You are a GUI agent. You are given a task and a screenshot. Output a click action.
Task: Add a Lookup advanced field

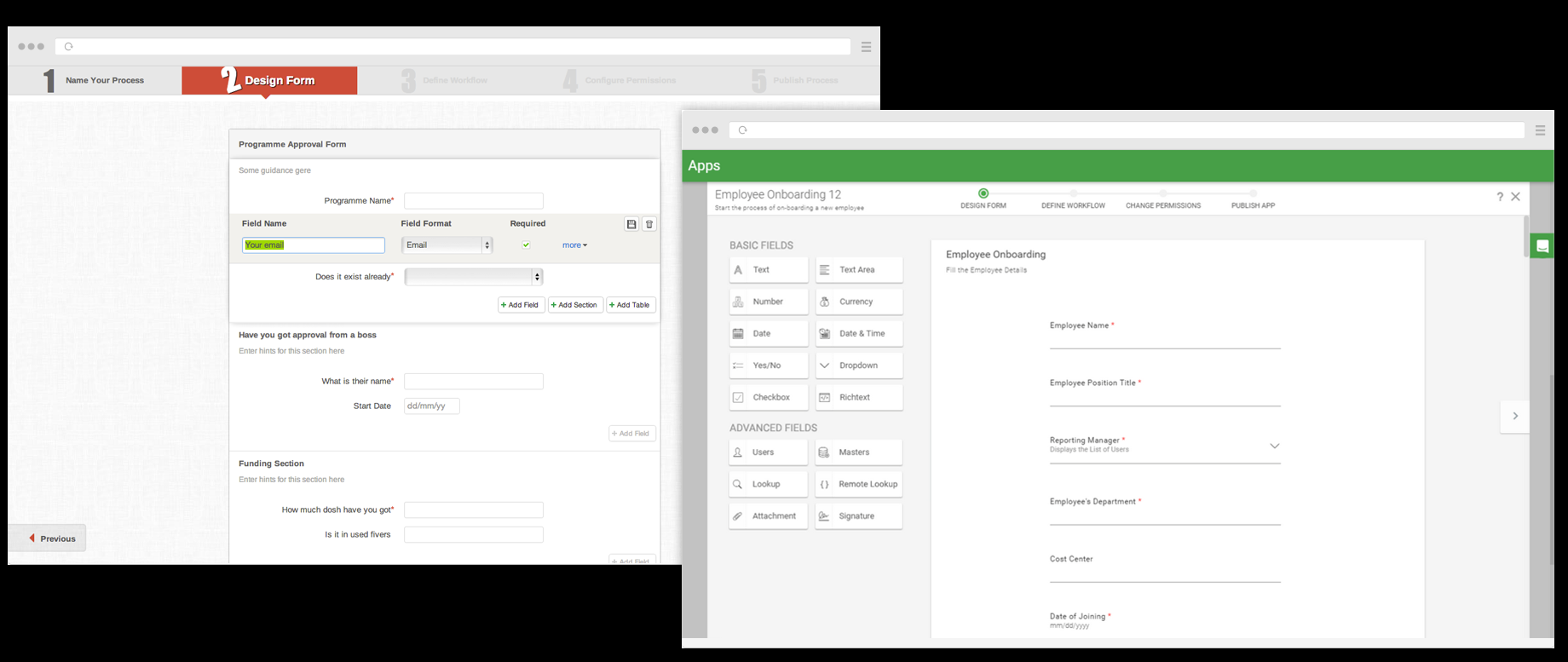coord(769,484)
